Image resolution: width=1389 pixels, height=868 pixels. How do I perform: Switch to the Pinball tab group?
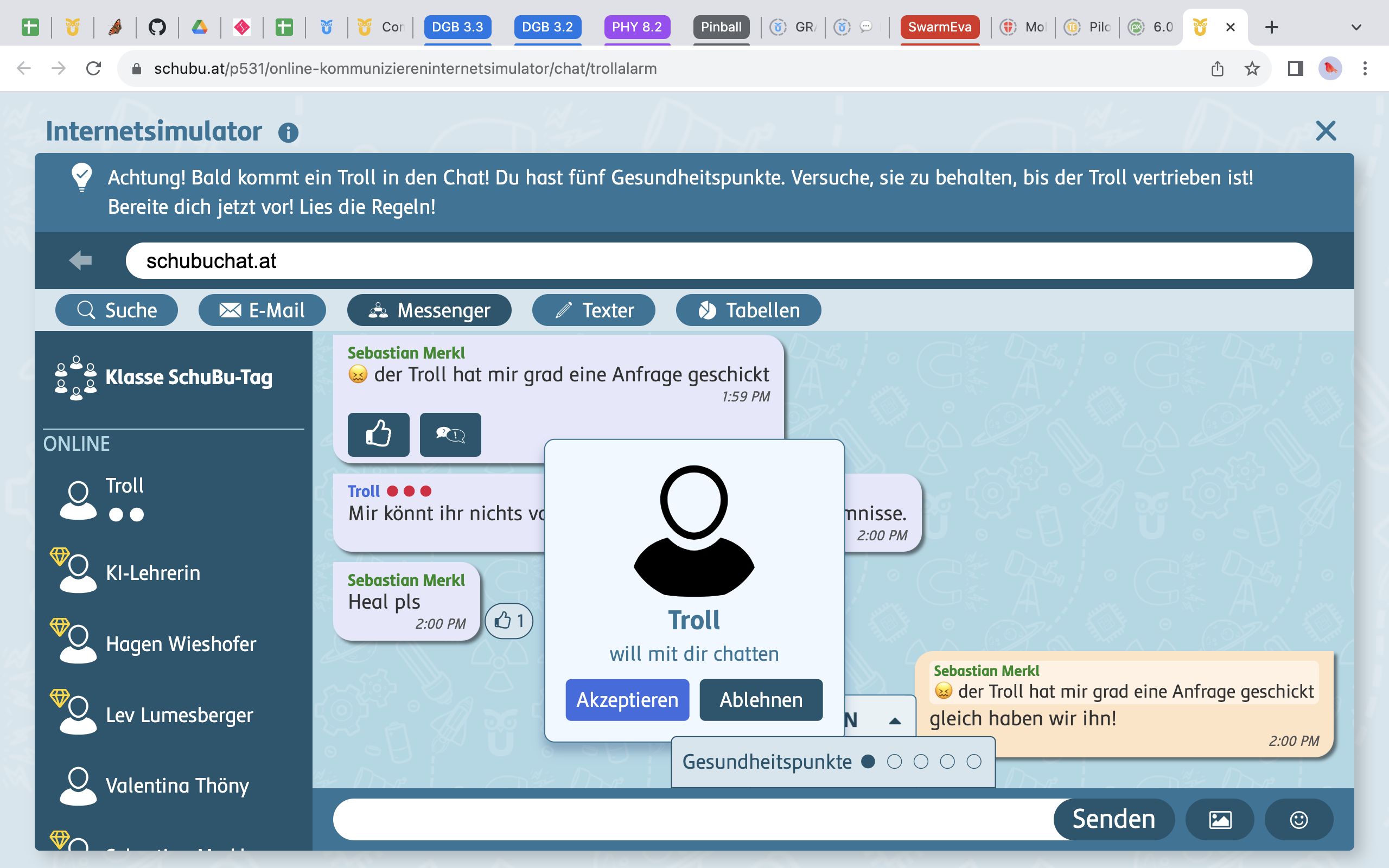click(721, 27)
